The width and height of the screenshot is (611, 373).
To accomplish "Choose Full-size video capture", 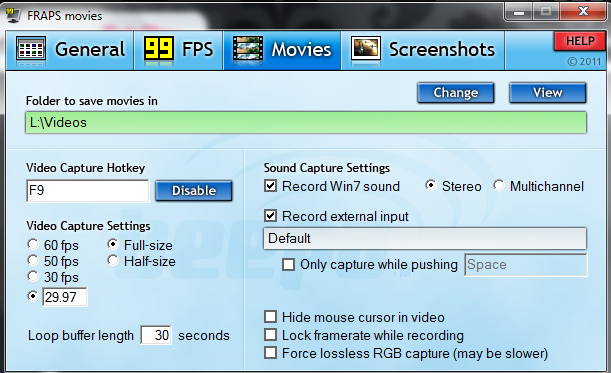I will [113, 244].
